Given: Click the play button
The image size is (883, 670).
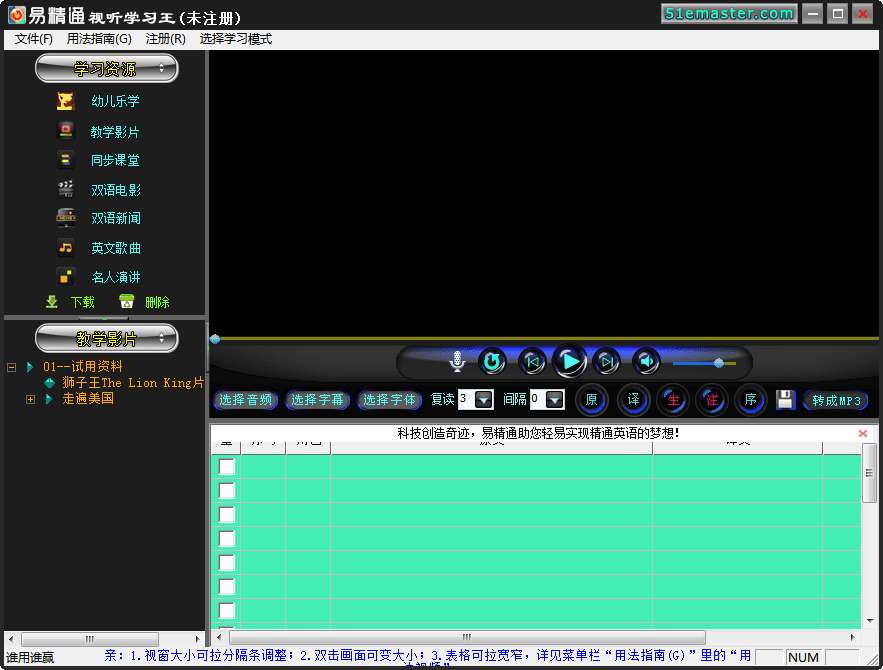Looking at the screenshot, I should (569, 361).
